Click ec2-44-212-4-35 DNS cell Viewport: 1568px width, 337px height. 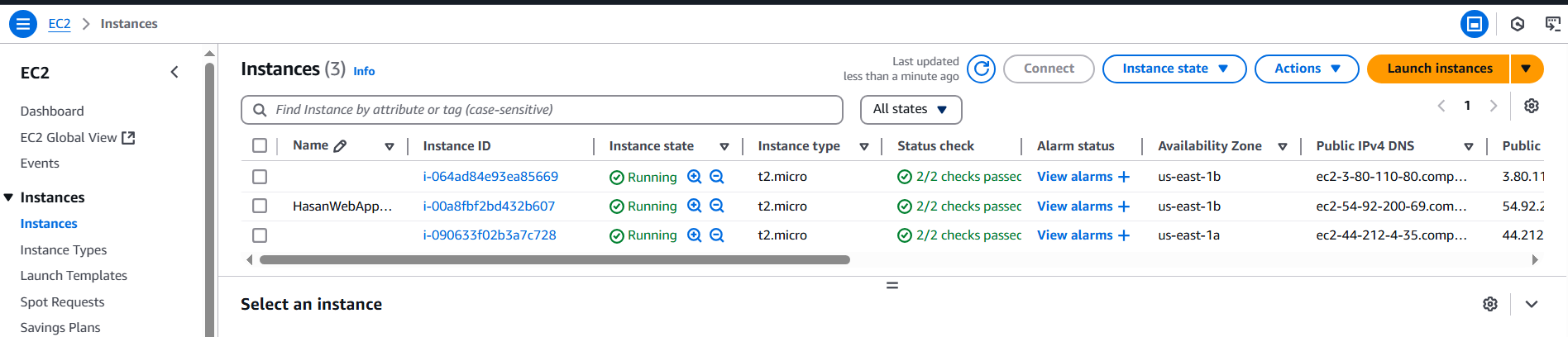[1392, 235]
